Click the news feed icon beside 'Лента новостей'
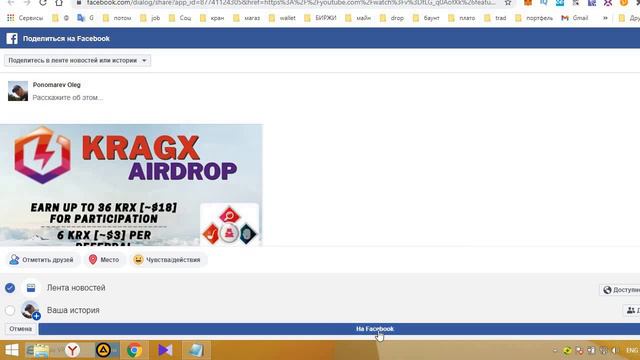This screenshot has width=640, height=360. (x=31, y=288)
